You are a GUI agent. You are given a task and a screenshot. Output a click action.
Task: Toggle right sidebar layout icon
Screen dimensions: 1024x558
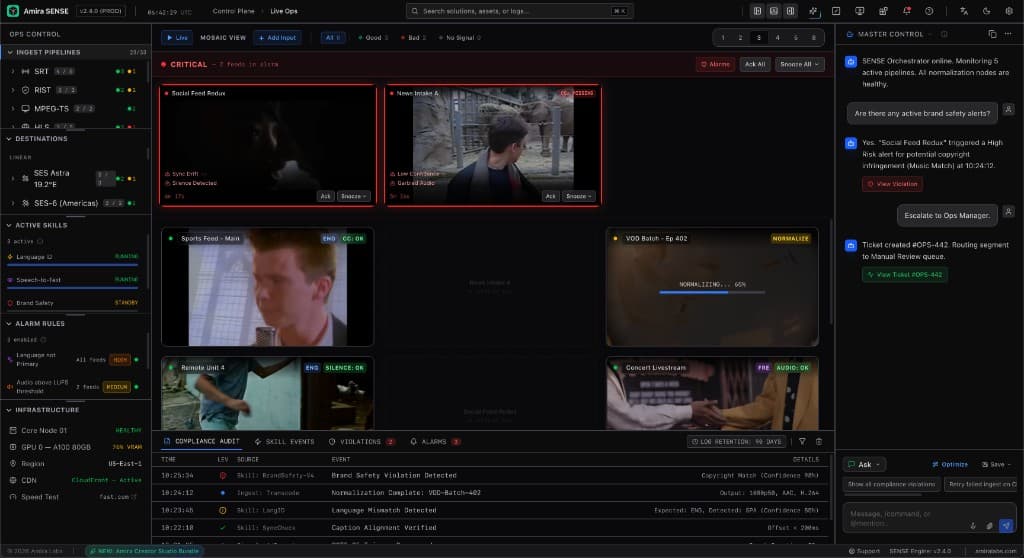[x=790, y=11]
